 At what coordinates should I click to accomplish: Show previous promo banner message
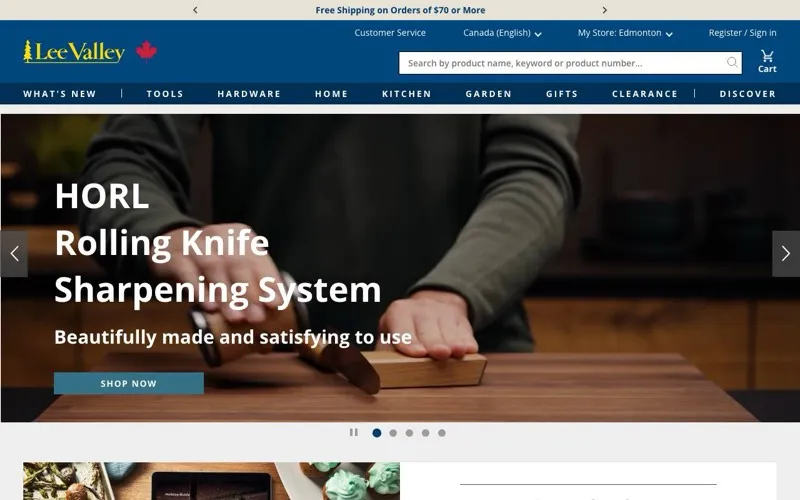coord(195,10)
